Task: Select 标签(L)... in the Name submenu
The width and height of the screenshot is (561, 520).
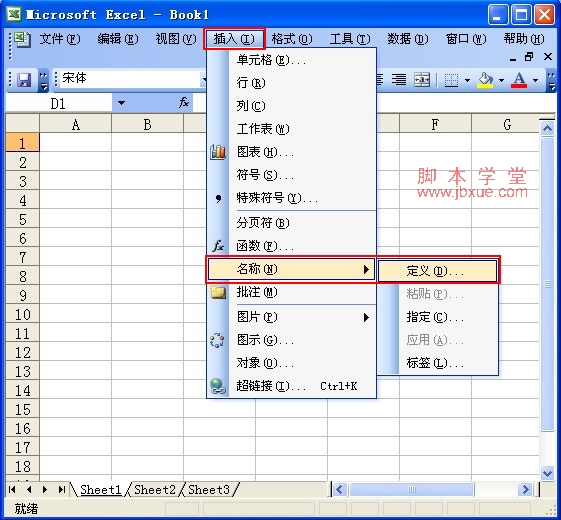Action: coord(438,363)
